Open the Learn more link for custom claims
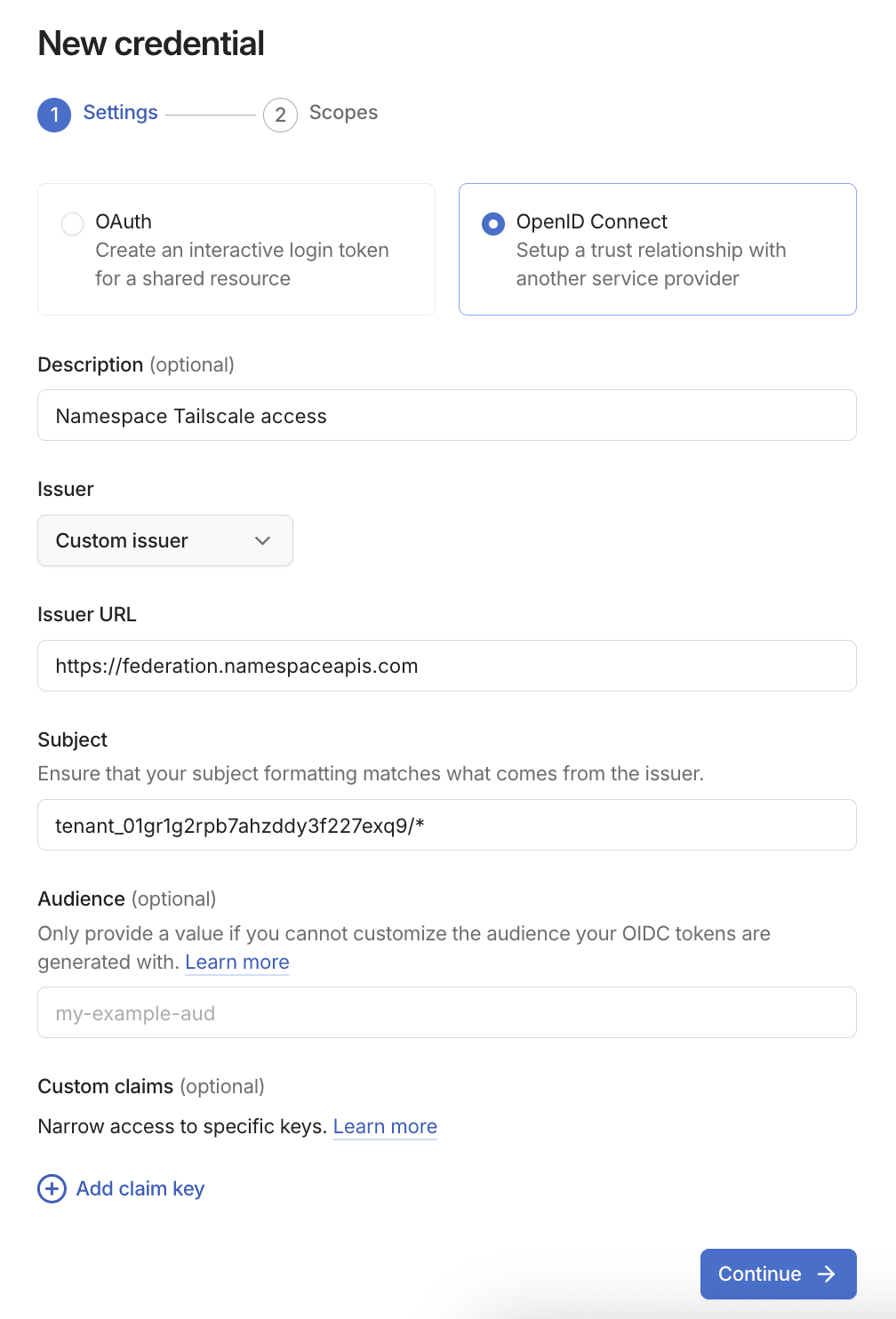Image resolution: width=896 pixels, height=1319 pixels. (x=385, y=1126)
